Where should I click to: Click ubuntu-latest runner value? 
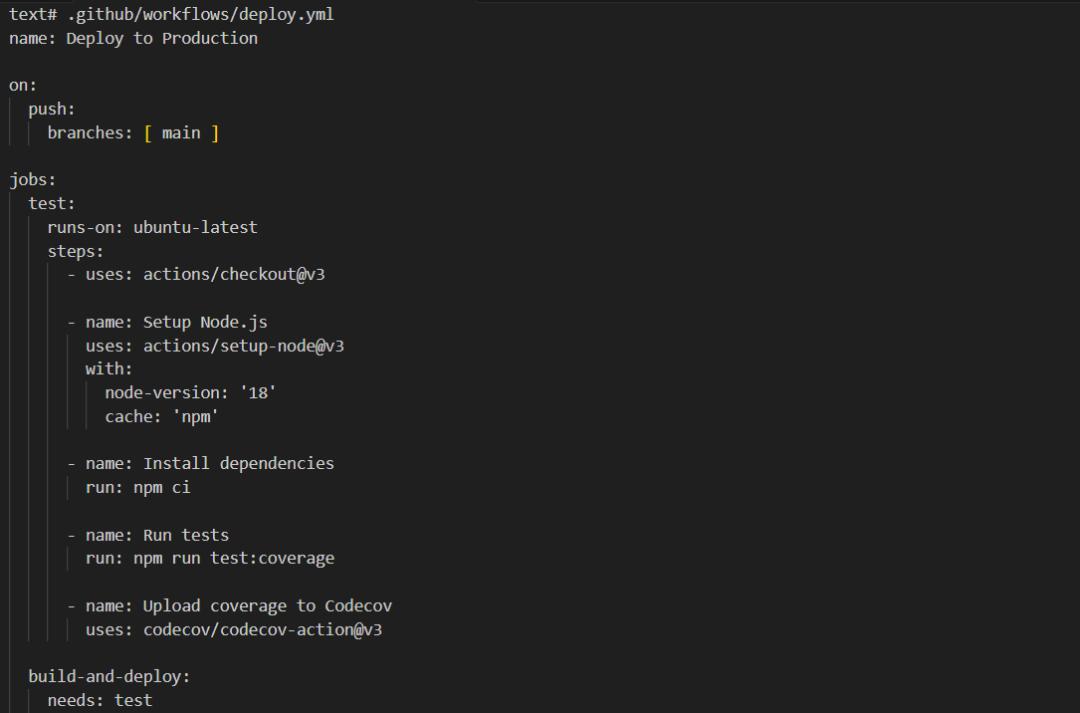196,227
